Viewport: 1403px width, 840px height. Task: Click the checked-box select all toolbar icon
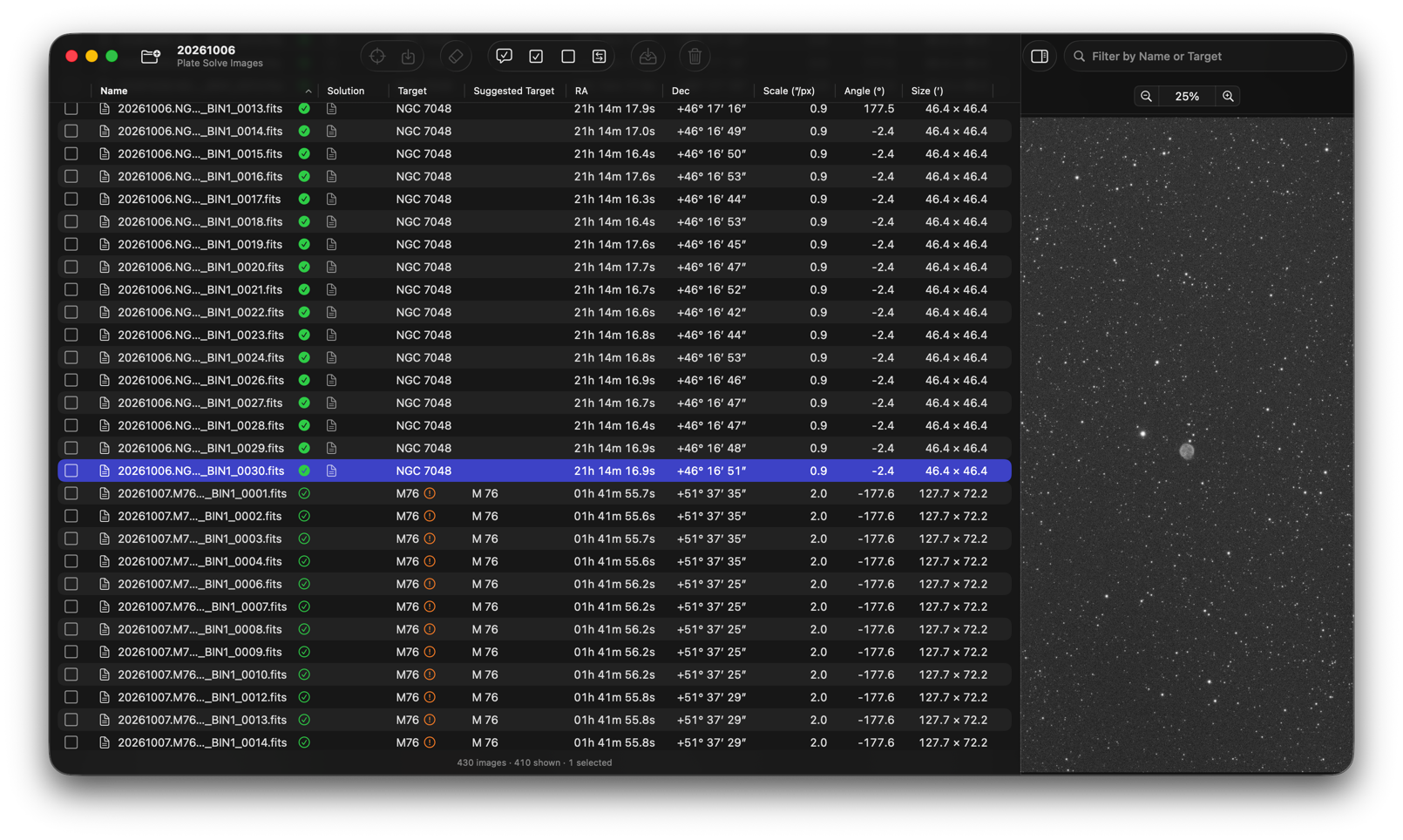click(x=536, y=57)
